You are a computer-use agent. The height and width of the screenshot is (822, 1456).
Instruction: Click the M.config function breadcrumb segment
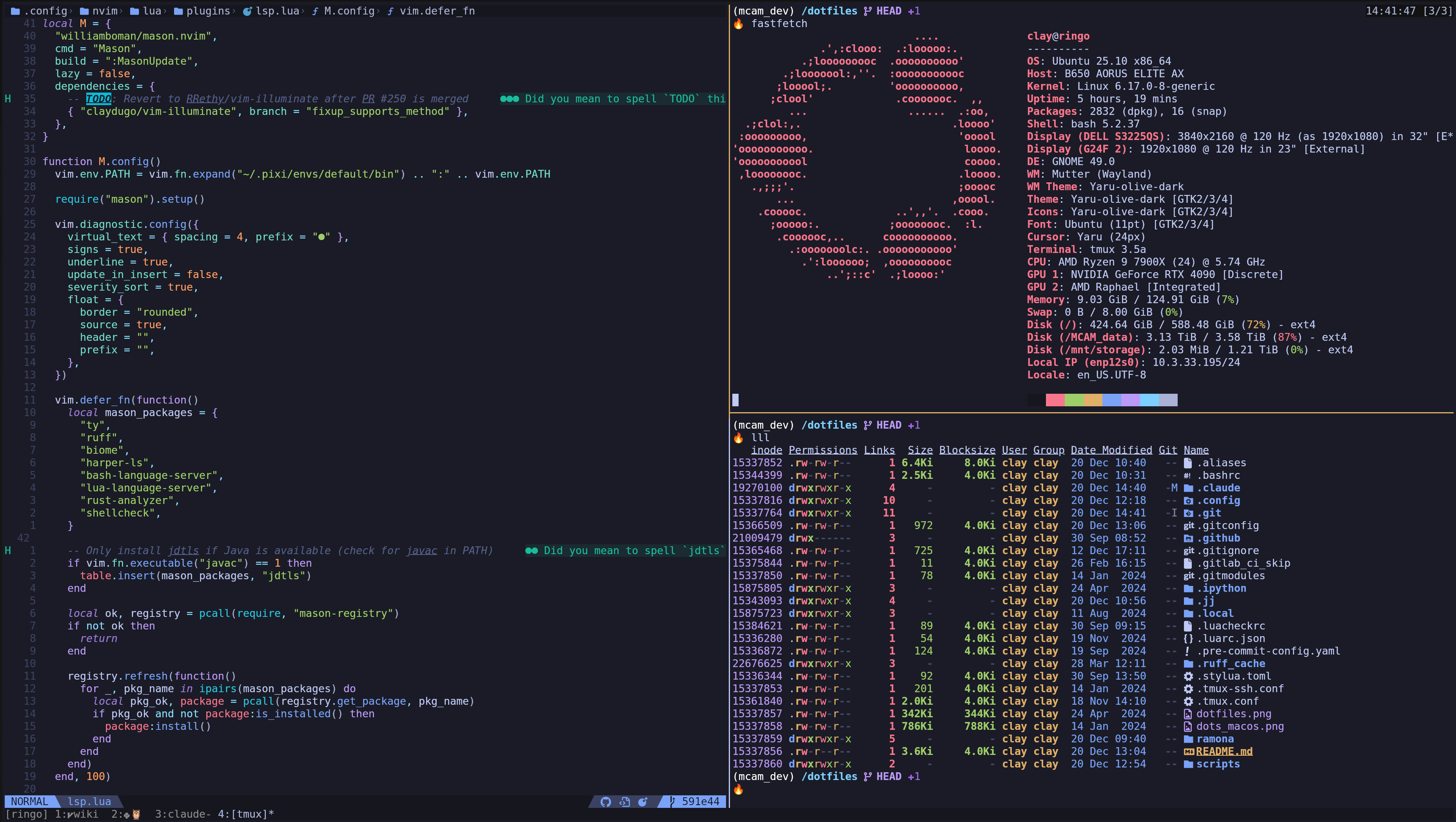coord(349,11)
